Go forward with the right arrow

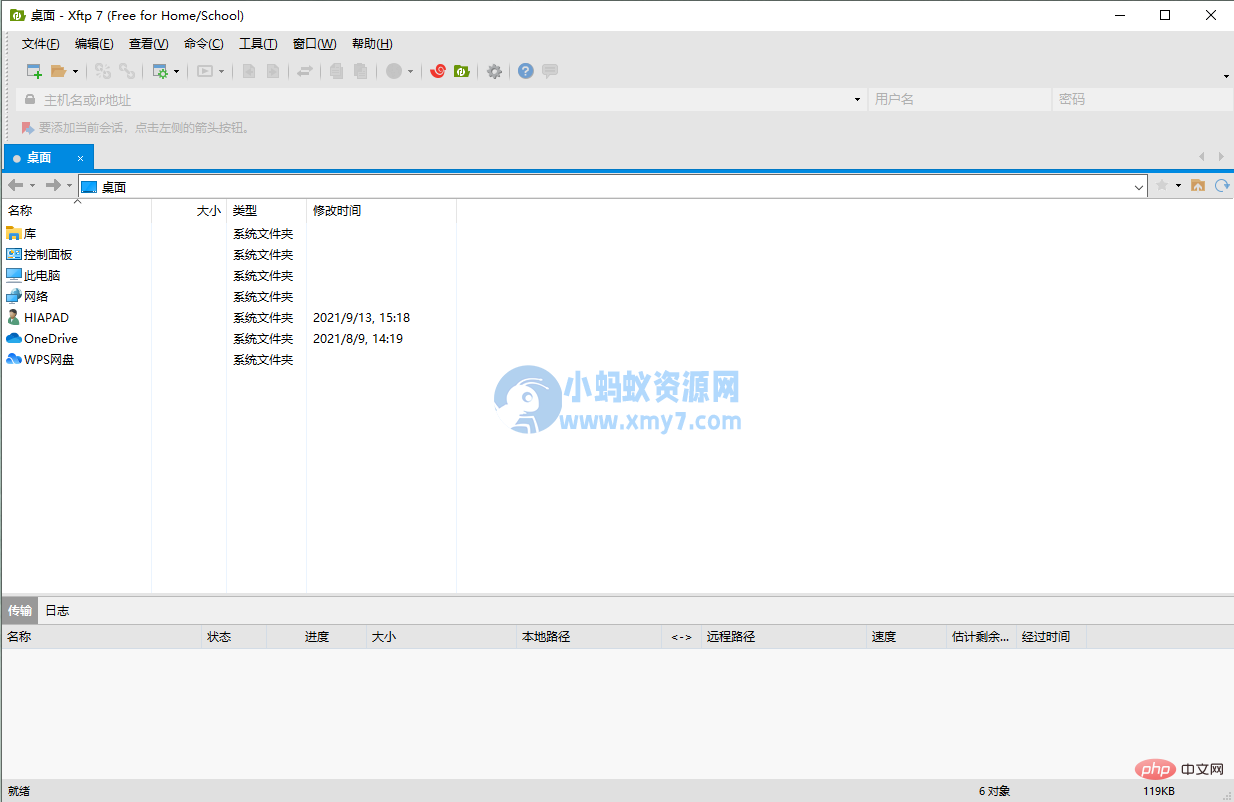point(53,186)
